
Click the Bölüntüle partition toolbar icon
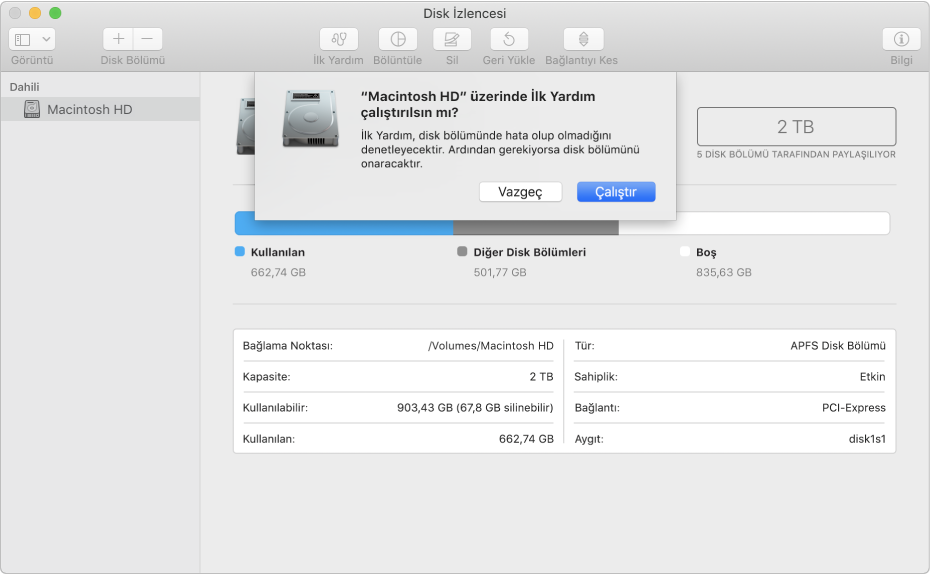(x=398, y=39)
